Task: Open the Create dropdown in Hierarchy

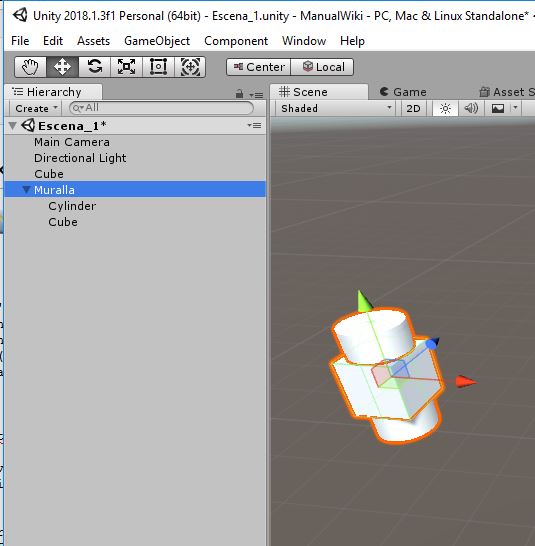Action: tap(35, 109)
